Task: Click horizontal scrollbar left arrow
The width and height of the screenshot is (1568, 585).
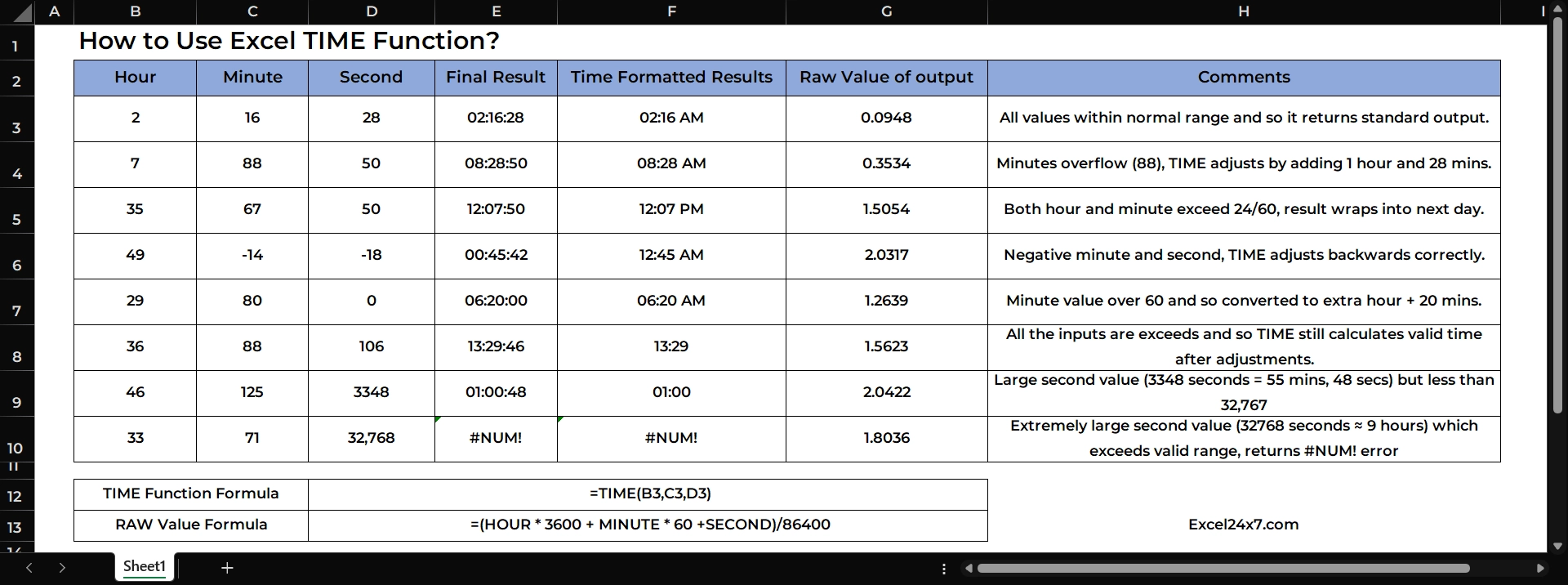Action: (x=969, y=569)
